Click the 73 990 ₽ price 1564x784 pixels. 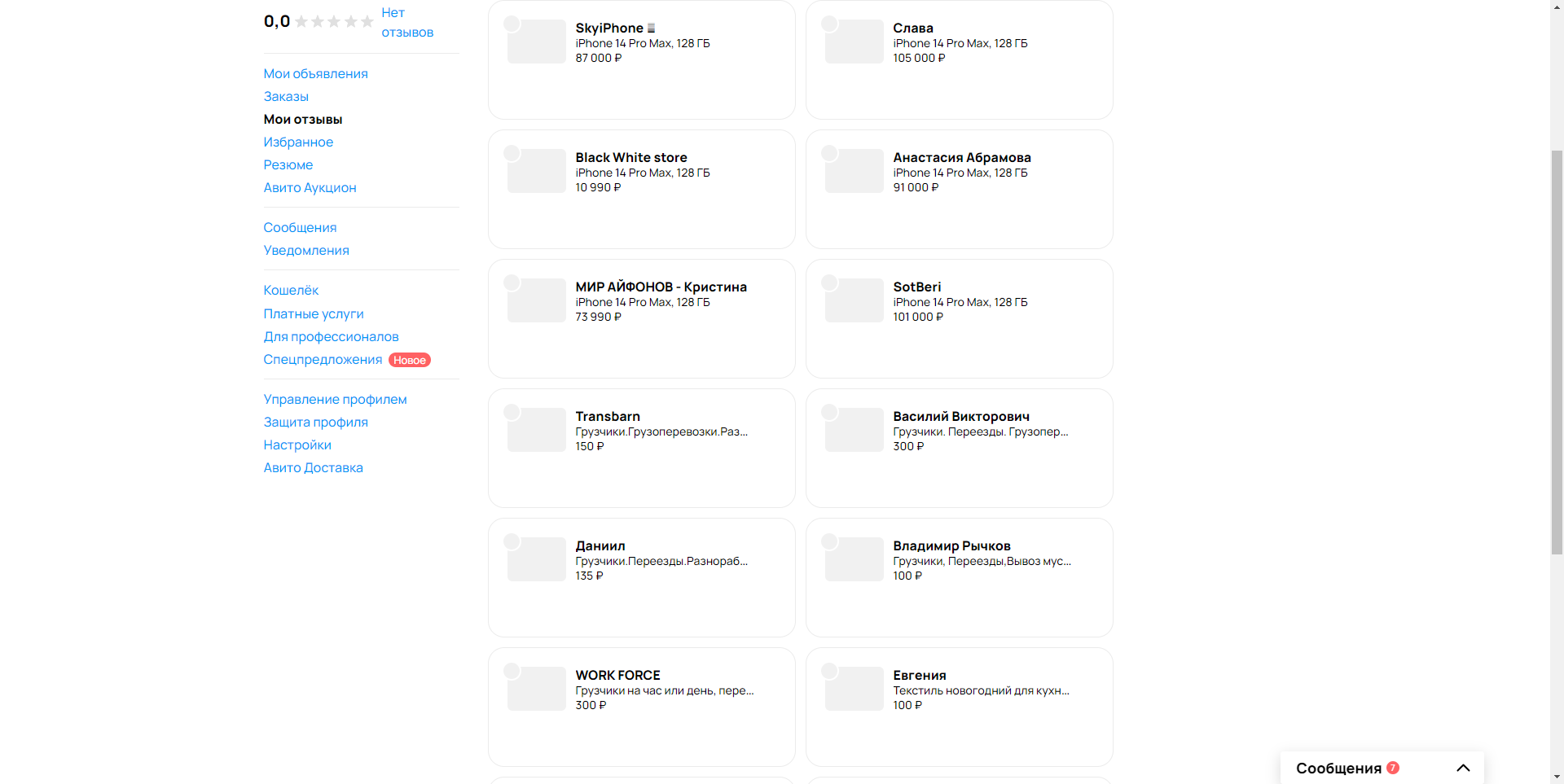[x=598, y=317]
